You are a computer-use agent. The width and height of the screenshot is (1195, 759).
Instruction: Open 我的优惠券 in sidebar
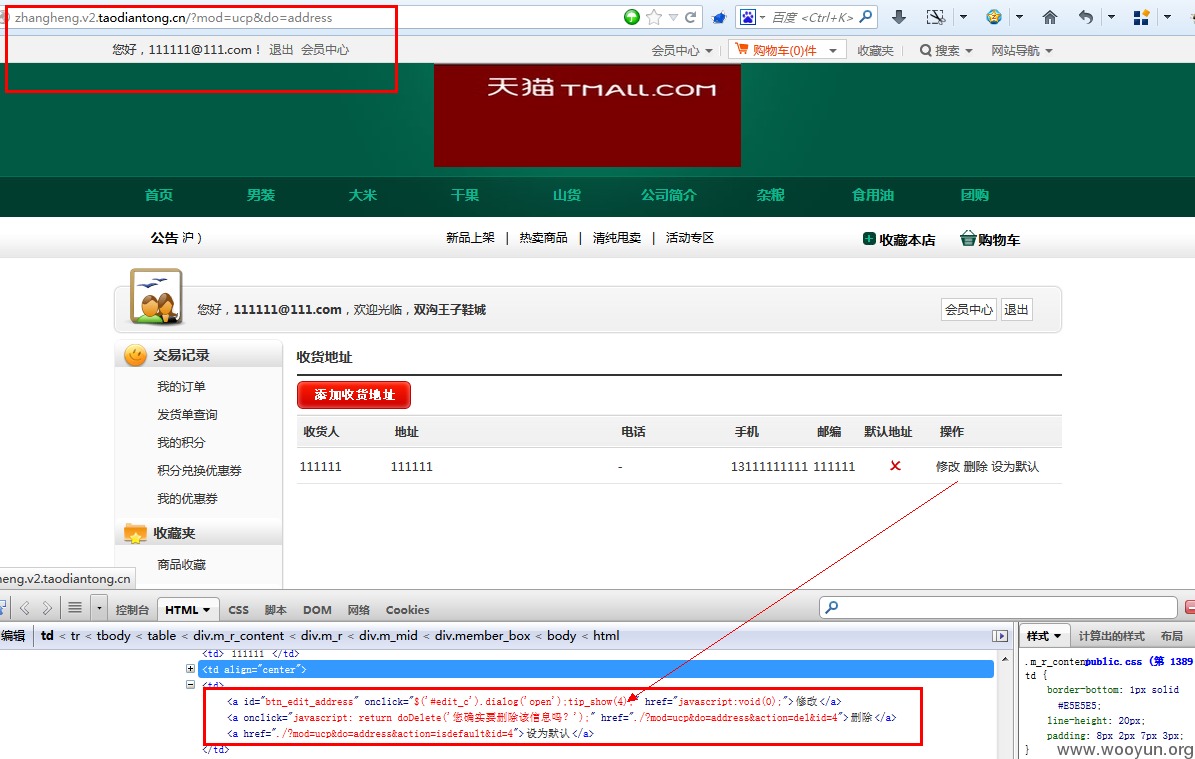(187, 499)
